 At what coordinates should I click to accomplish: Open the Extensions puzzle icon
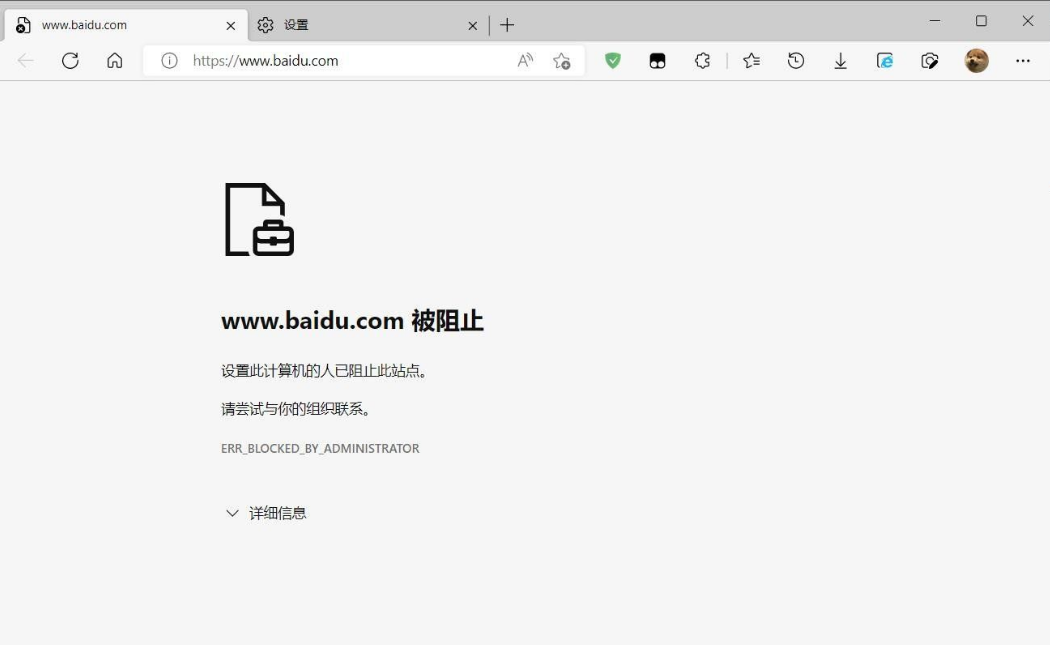pos(702,61)
